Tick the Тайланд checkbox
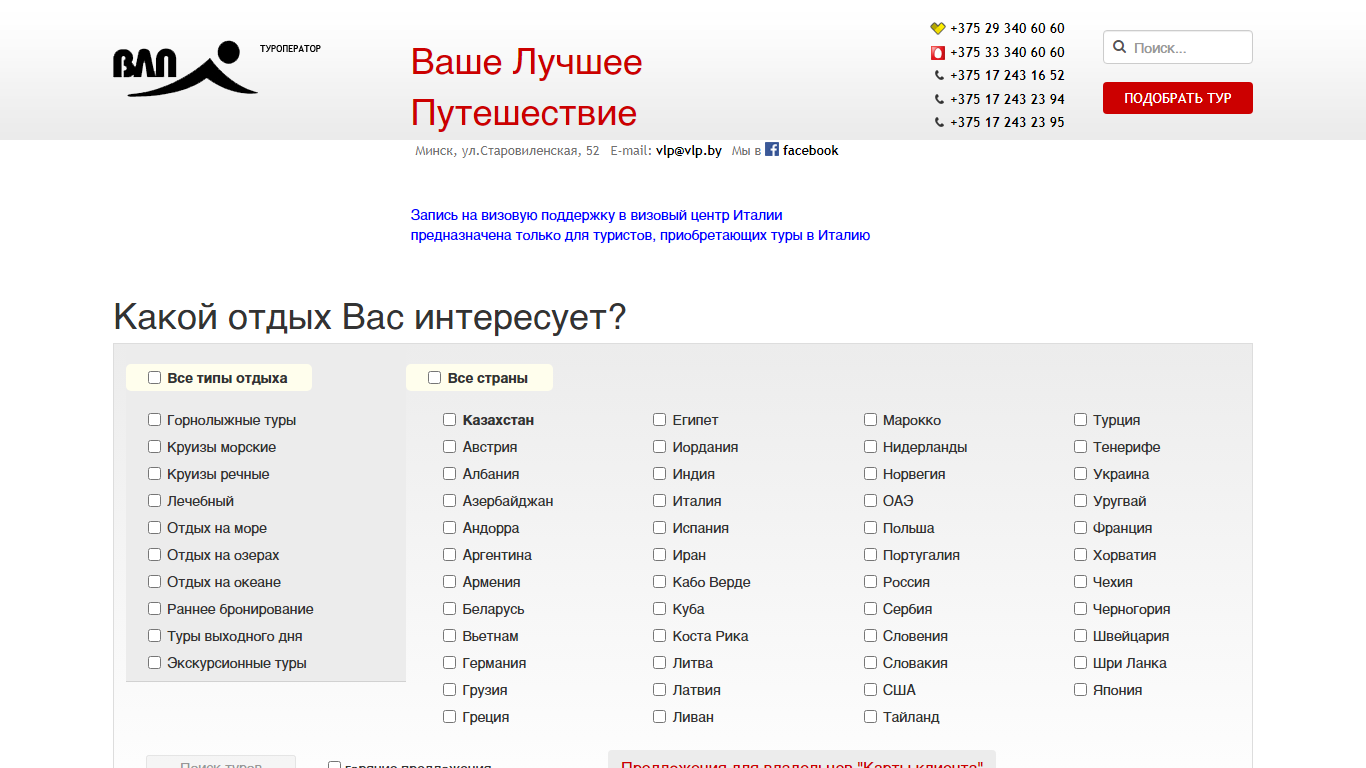The image size is (1366, 768). click(x=871, y=717)
